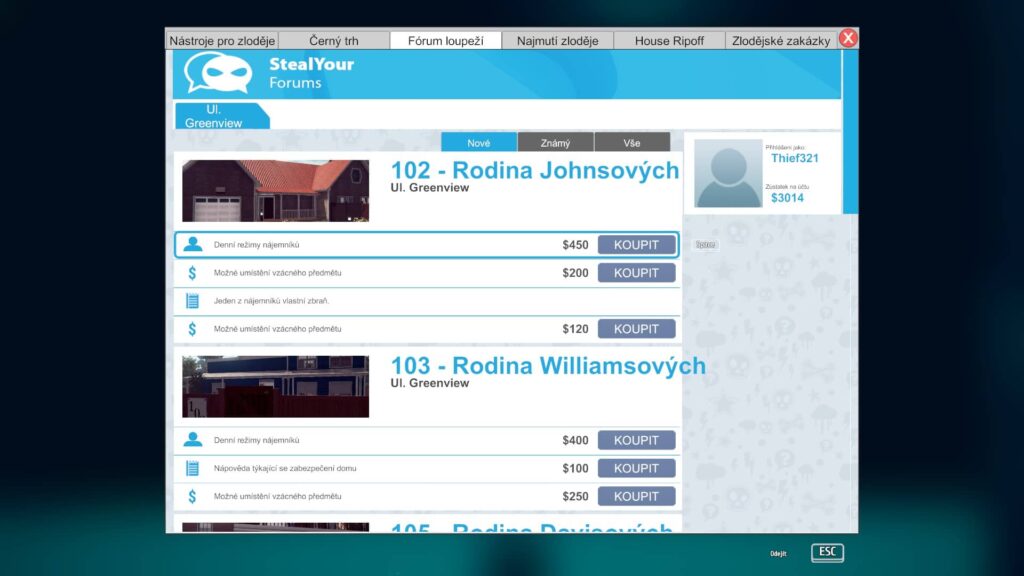
Task: Click the right-side vertical scrollbar
Action: [850, 133]
